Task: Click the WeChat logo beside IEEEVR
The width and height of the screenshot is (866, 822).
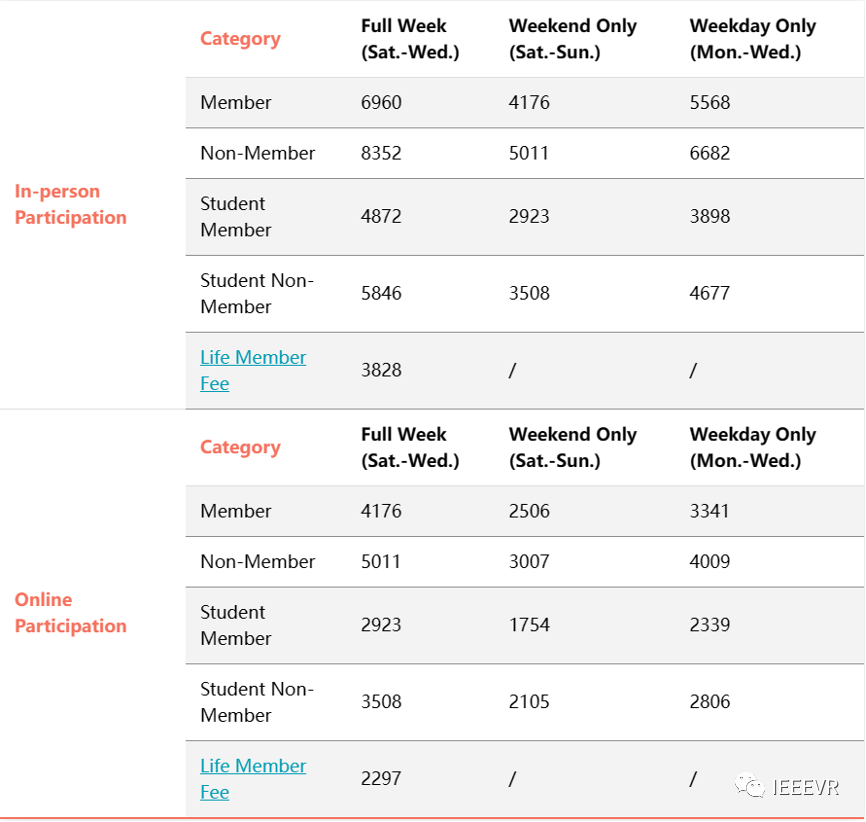Action: [750, 787]
